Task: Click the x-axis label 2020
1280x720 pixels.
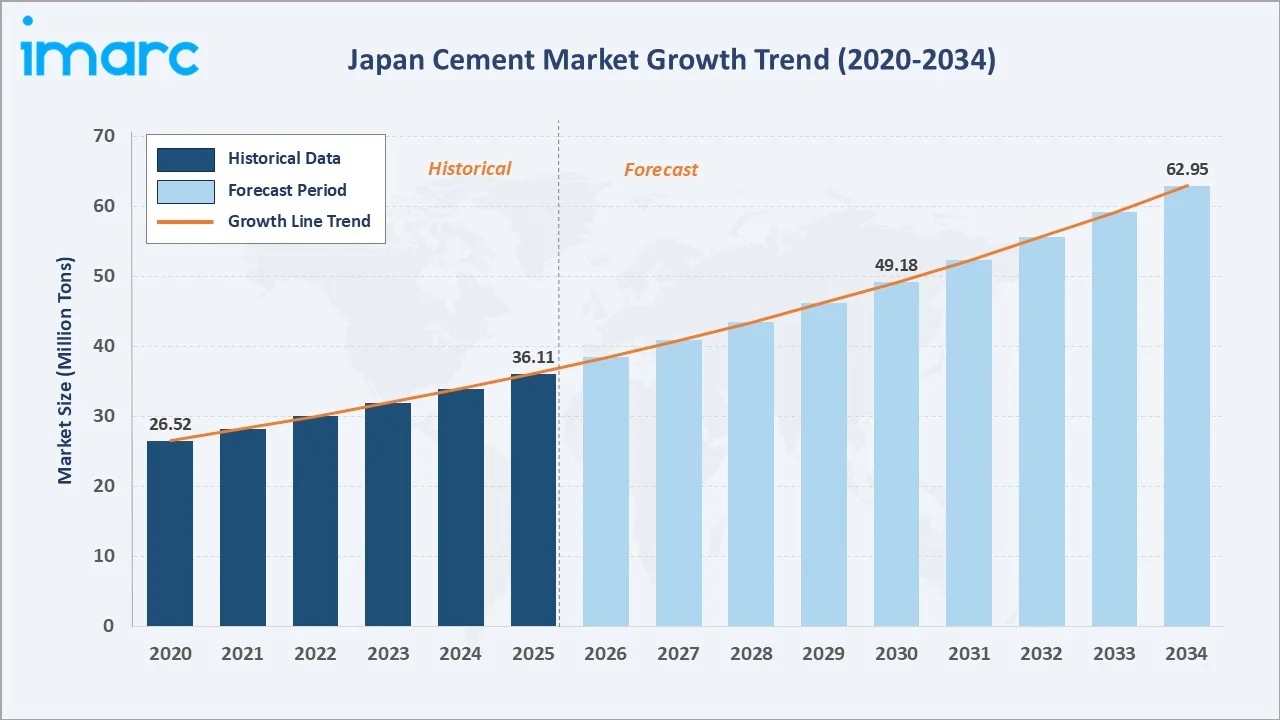Action: point(170,654)
